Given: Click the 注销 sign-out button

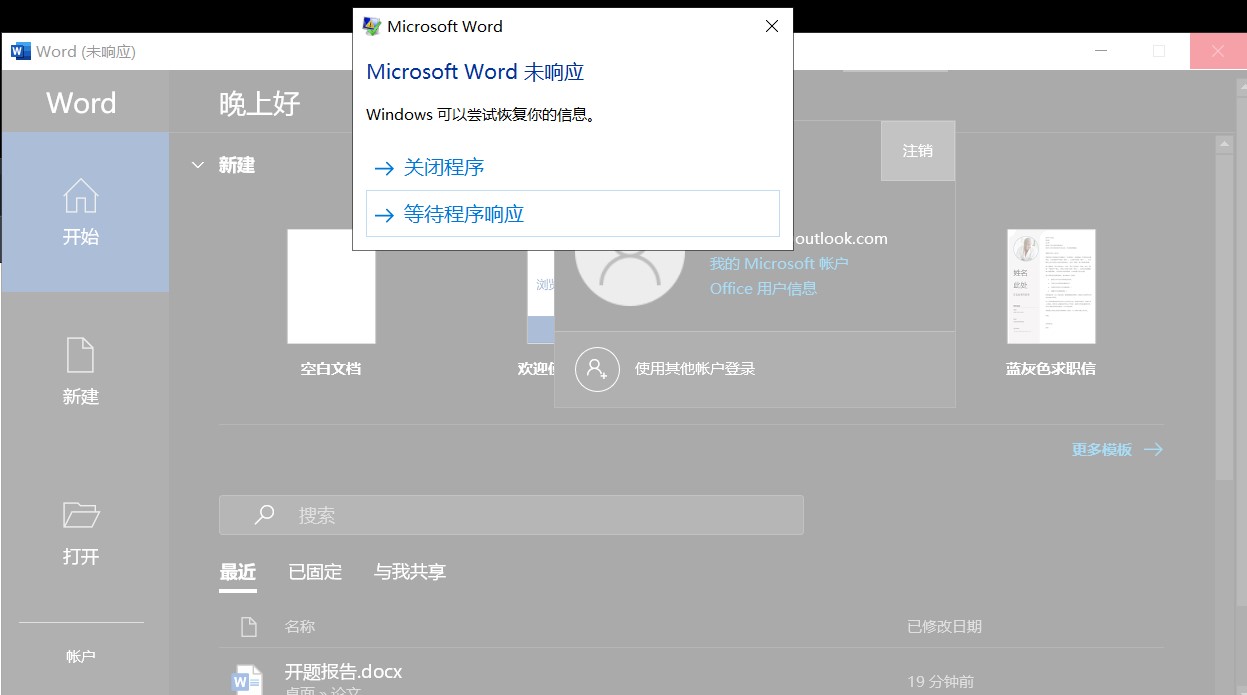Looking at the screenshot, I should point(918,151).
